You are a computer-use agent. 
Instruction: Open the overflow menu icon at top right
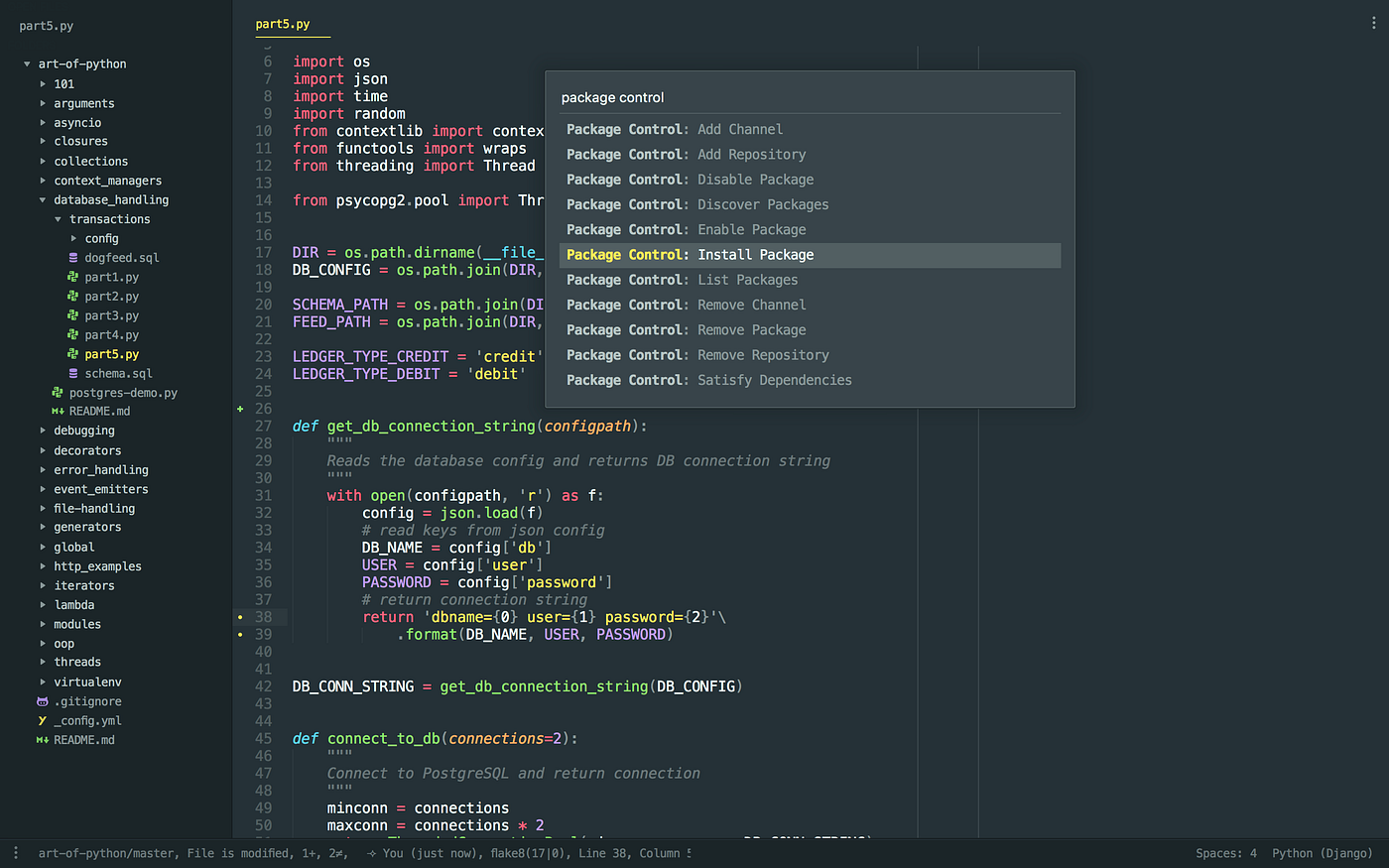[1372, 22]
